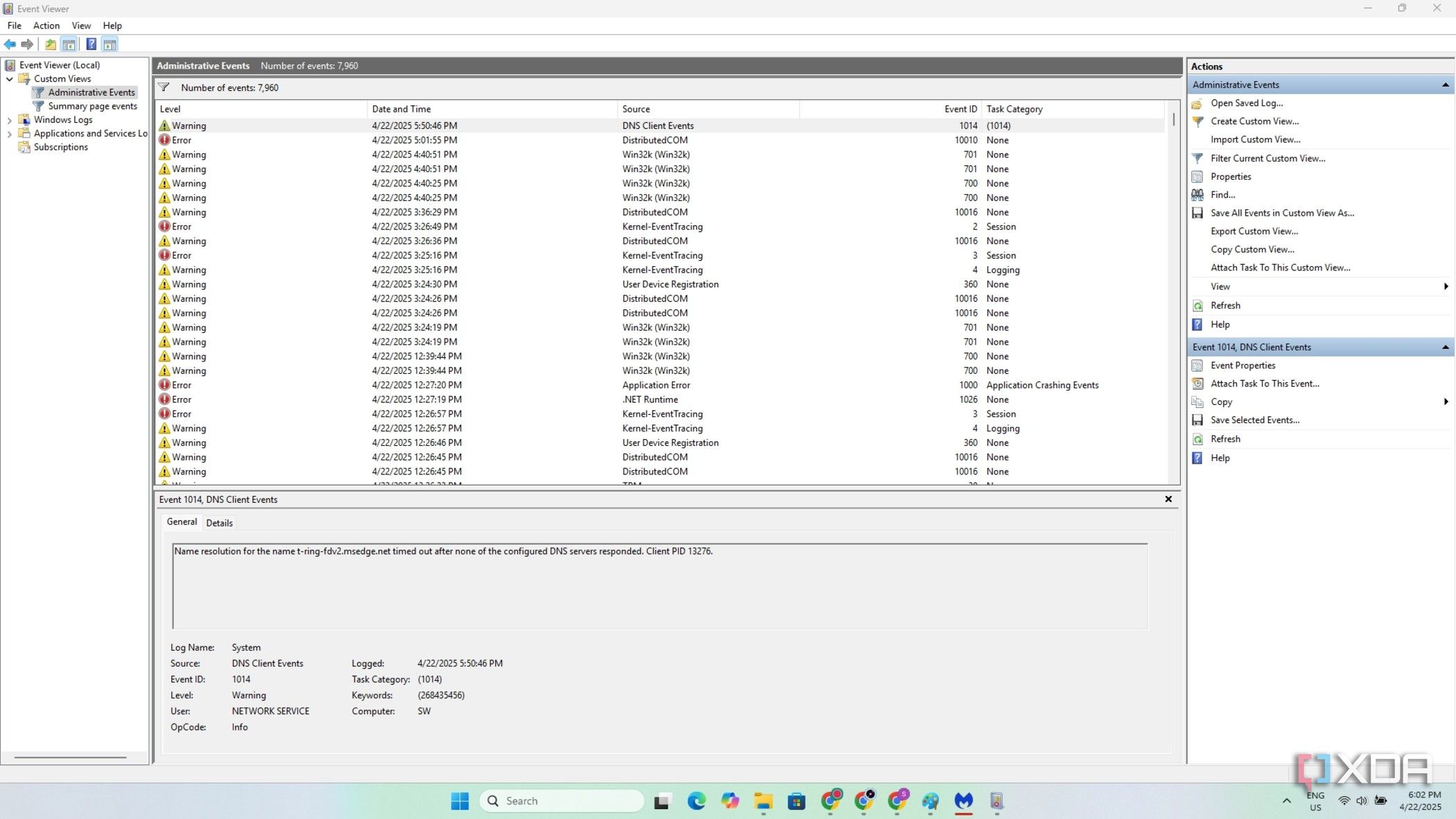Expand Applications and Services Logs node
The image size is (1456, 819).
(10, 134)
